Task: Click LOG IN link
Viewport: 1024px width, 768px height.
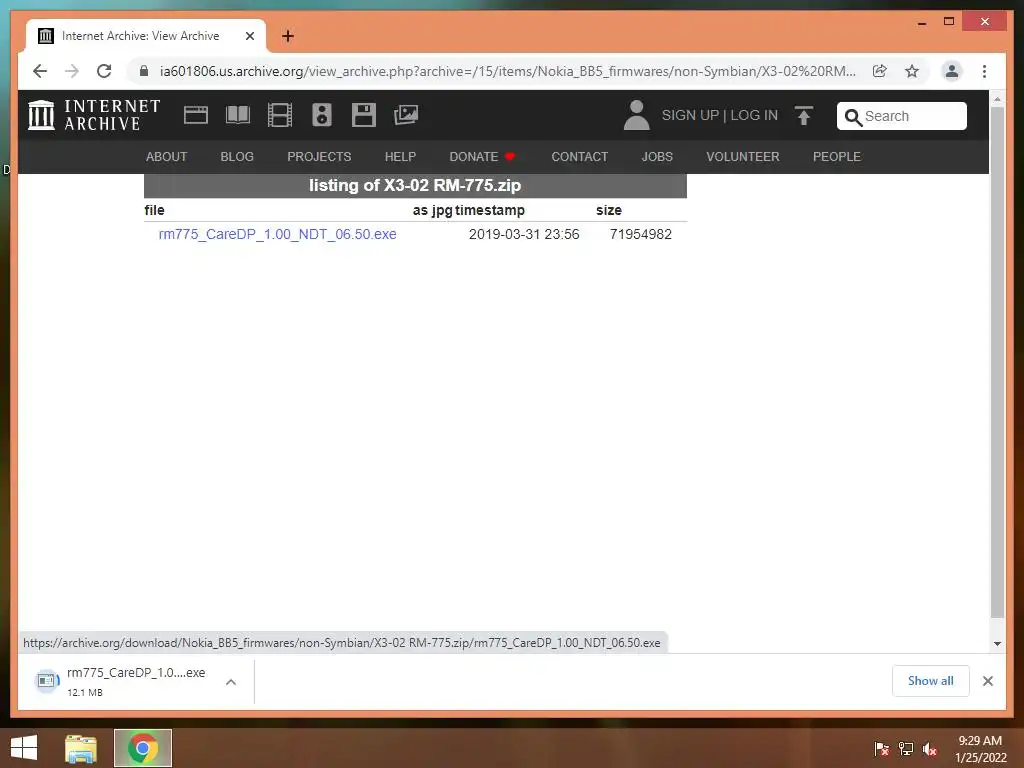Action: tap(754, 116)
